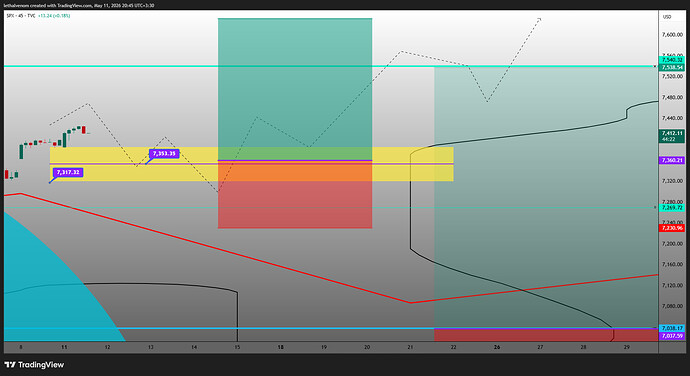Select the purple 7,317.32 price callout

[68, 172]
